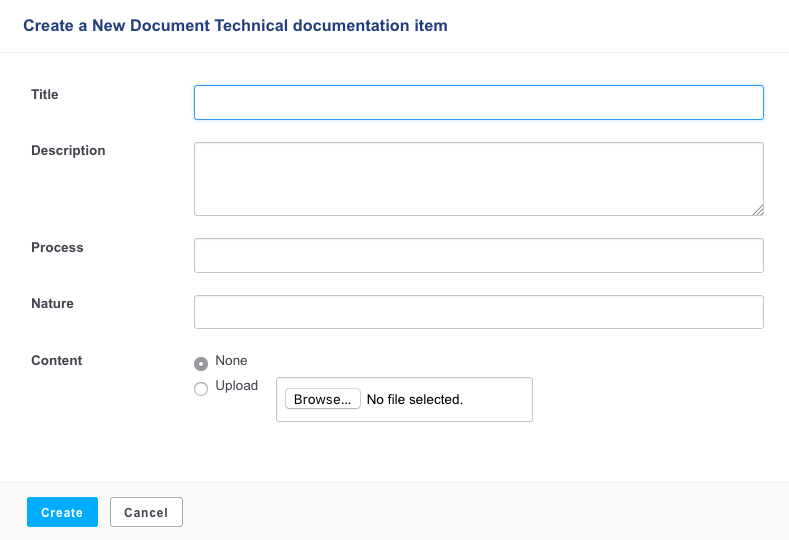Click the 'No file selected.' text
Screen dimensions: 789x540
pos(415,400)
